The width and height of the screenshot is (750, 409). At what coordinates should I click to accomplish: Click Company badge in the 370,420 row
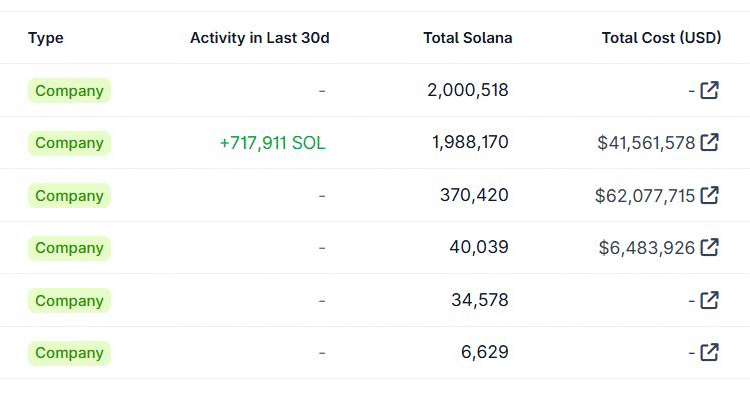[x=69, y=196]
